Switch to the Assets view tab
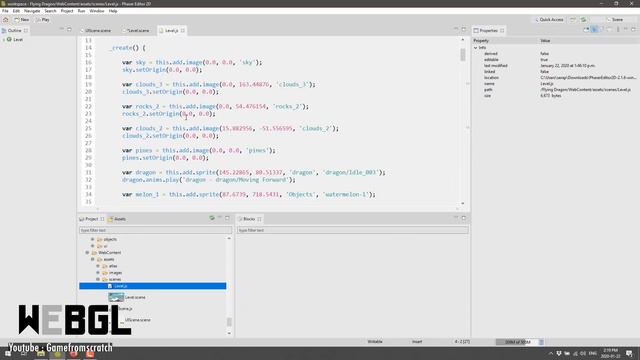Viewport: 640px width, 360px height. tap(117, 219)
